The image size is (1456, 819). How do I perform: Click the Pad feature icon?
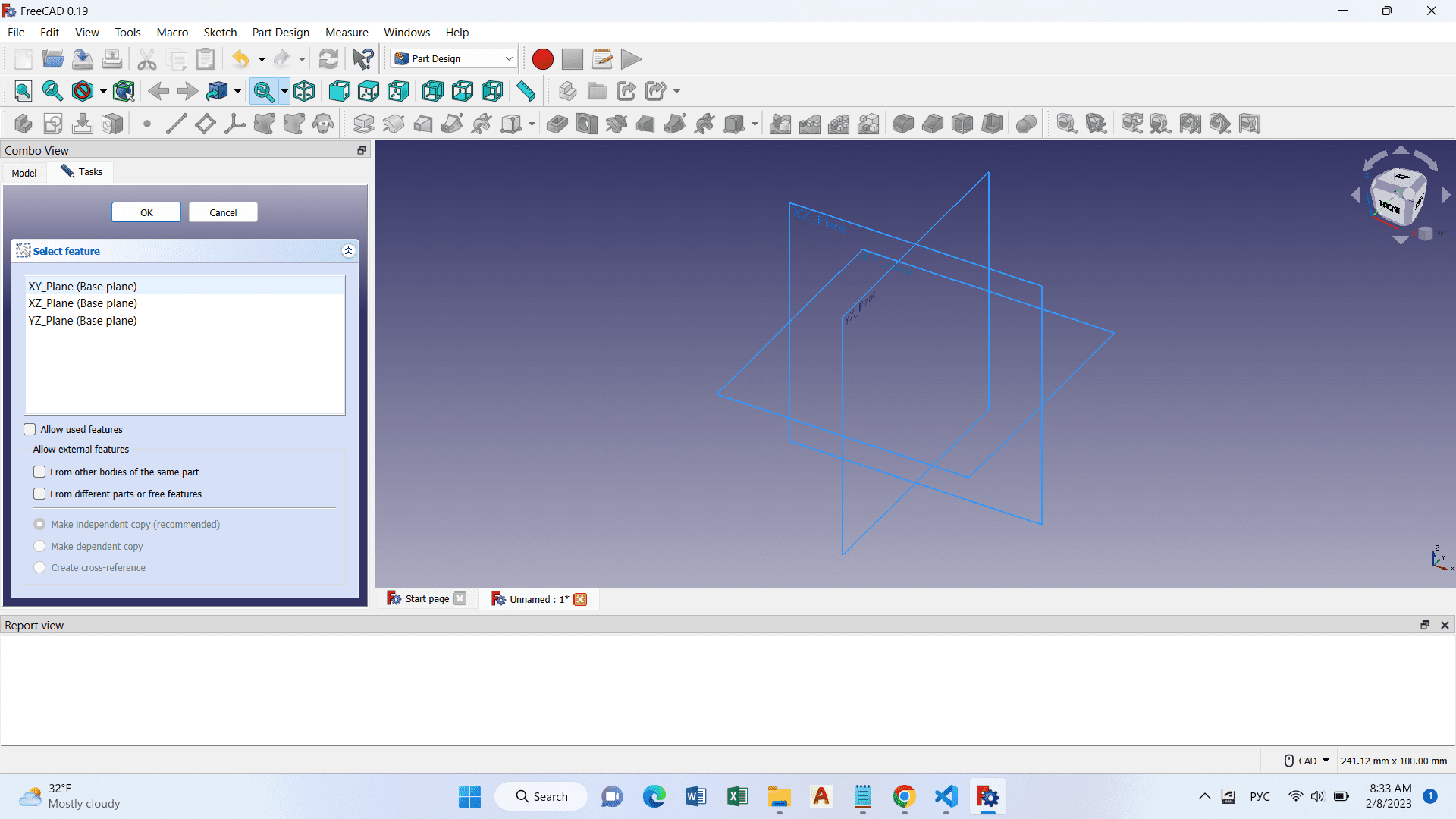[363, 124]
